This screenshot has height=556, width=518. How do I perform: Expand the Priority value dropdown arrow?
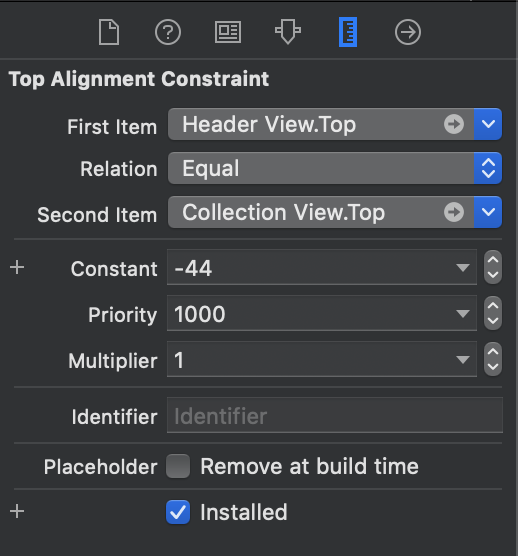point(463,313)
